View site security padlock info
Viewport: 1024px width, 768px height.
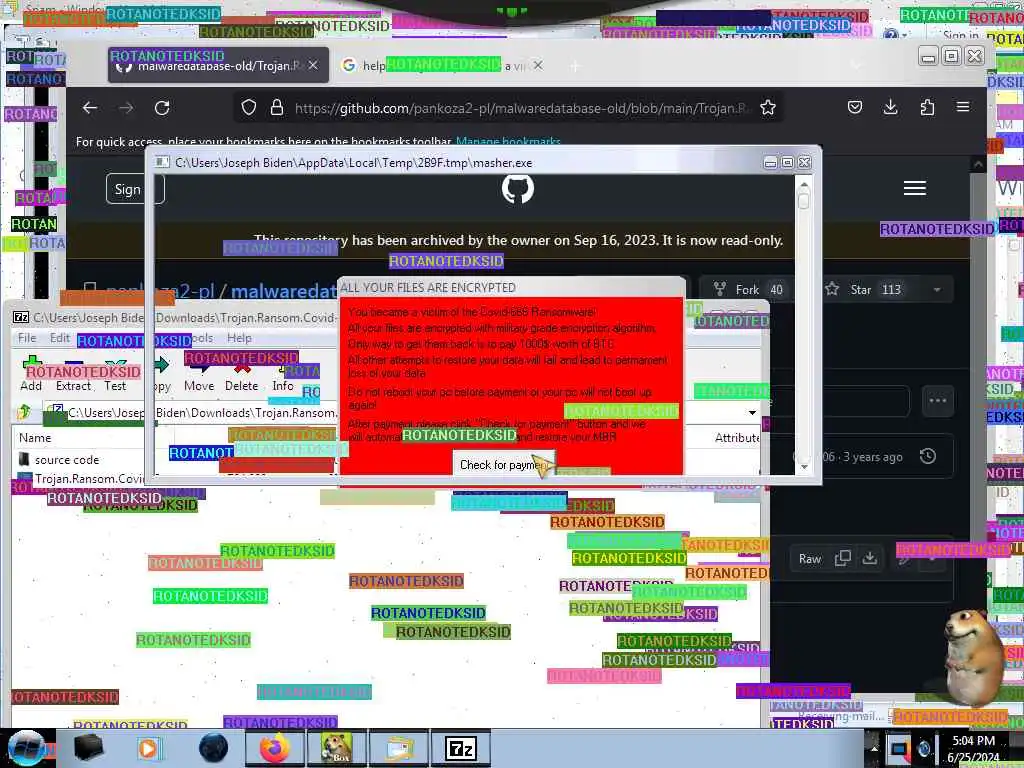[x=277, y=108]
